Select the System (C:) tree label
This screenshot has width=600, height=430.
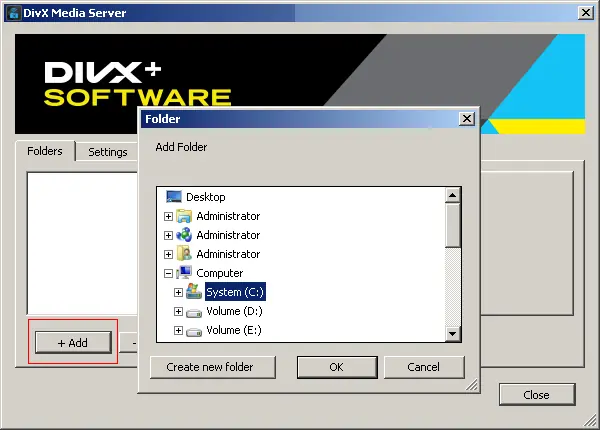(235, 292)
